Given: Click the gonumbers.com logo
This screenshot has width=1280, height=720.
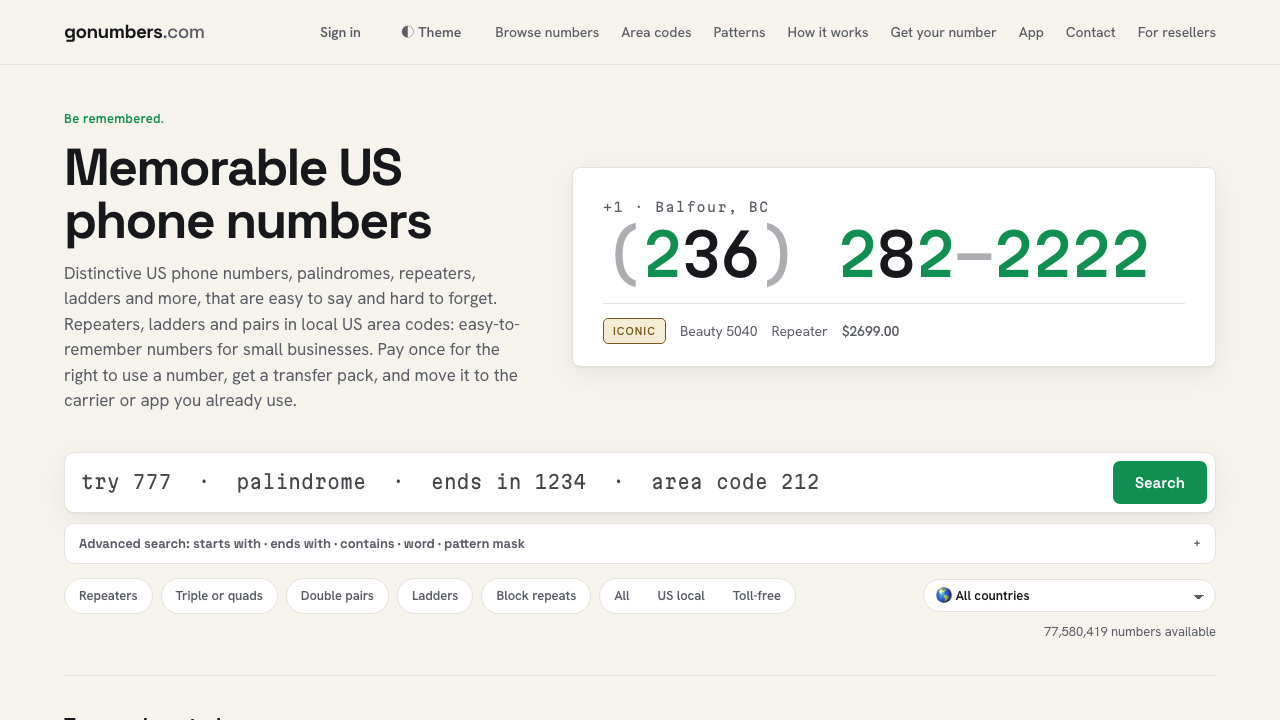Looking at the screenshot, I should point(134,32).
